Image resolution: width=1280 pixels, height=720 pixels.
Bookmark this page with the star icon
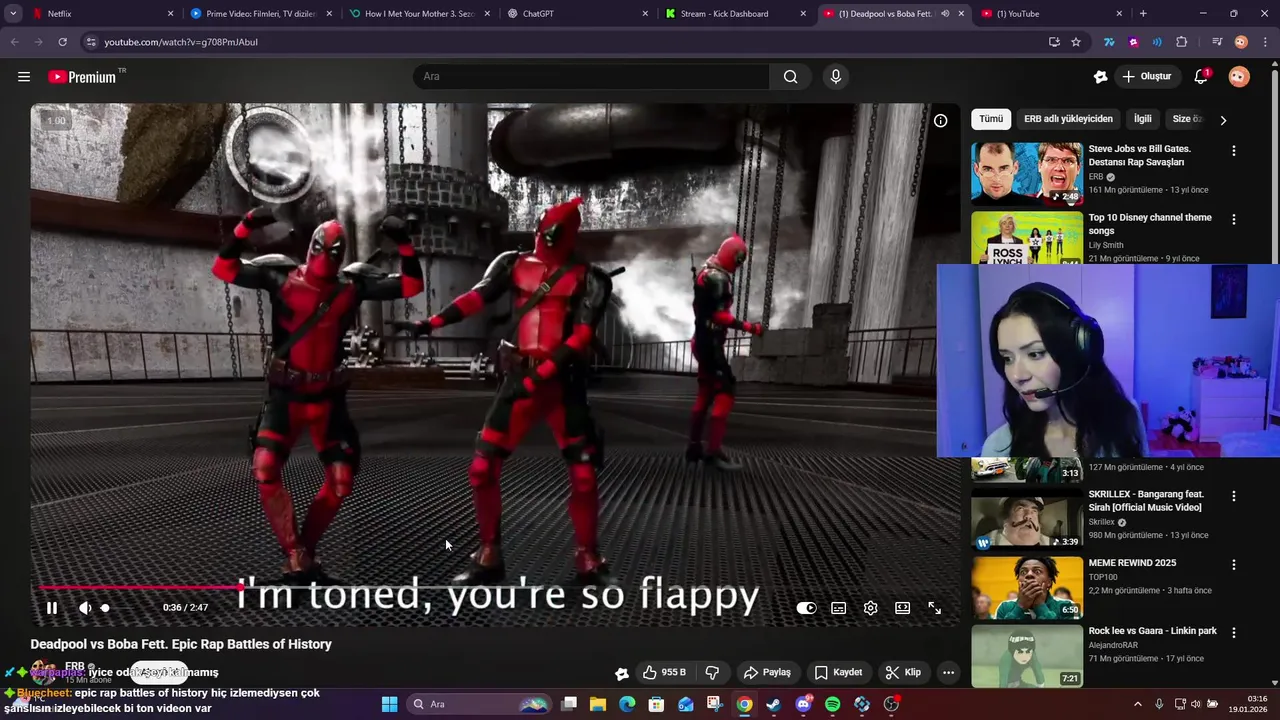1076,42
